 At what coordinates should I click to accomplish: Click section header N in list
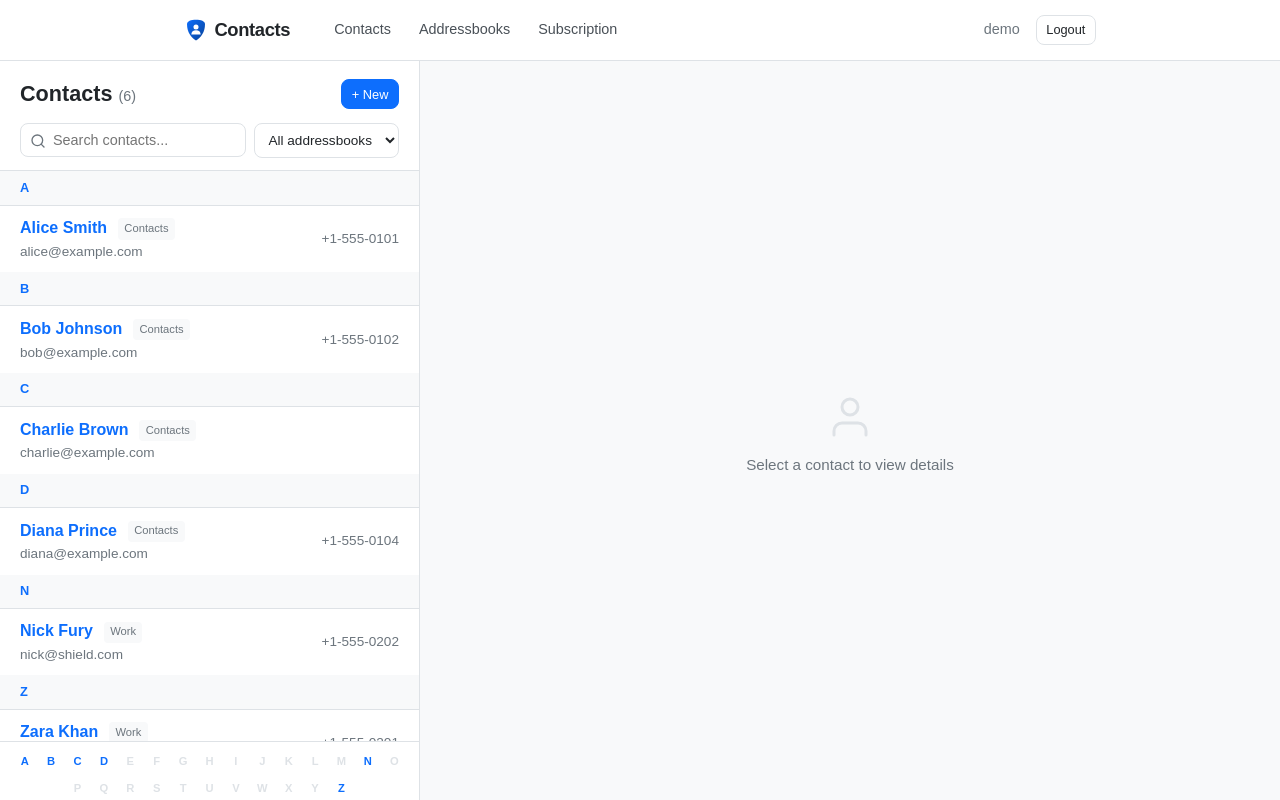[x=209, y=591]
